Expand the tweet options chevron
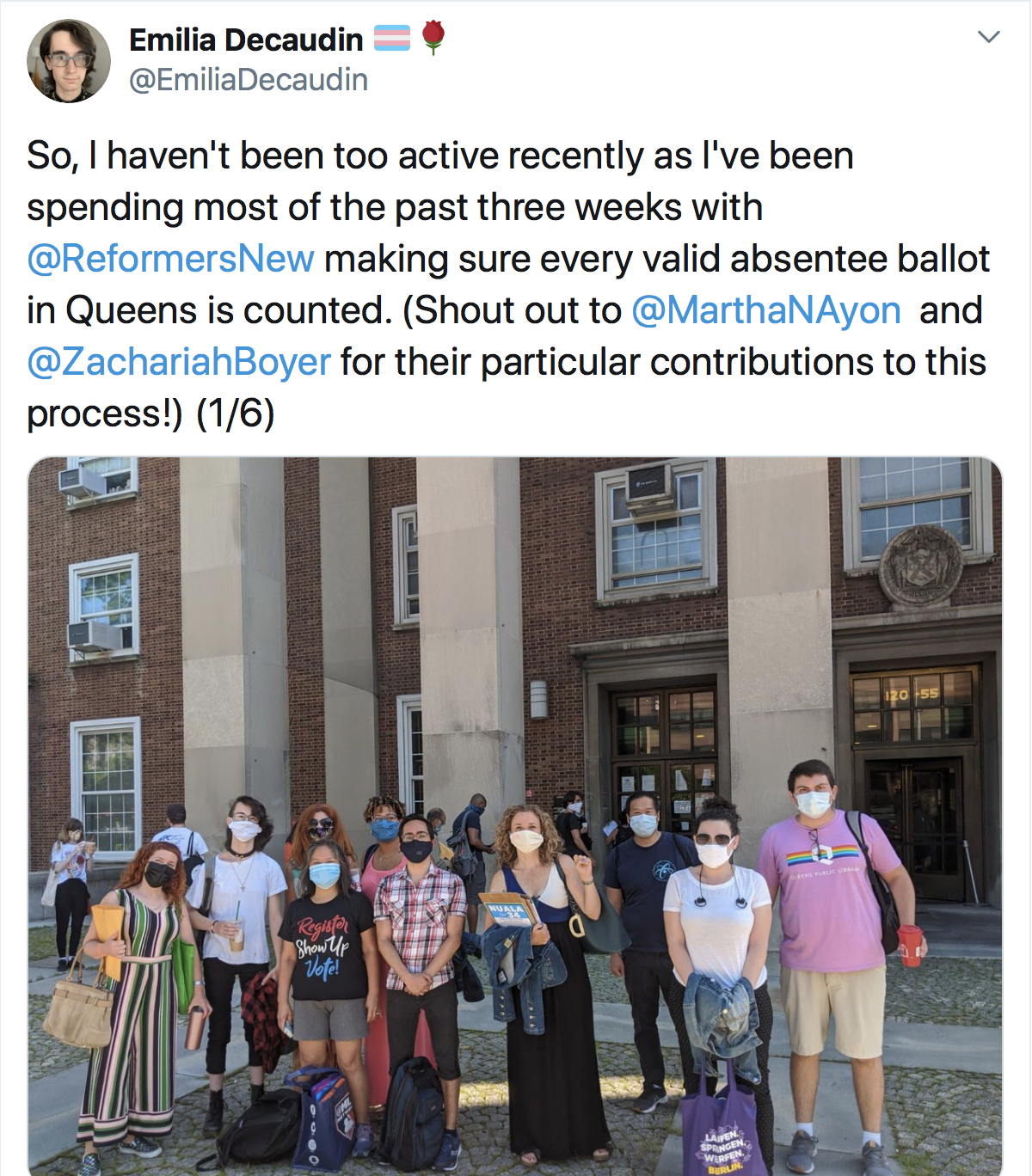 coord(989,37)
